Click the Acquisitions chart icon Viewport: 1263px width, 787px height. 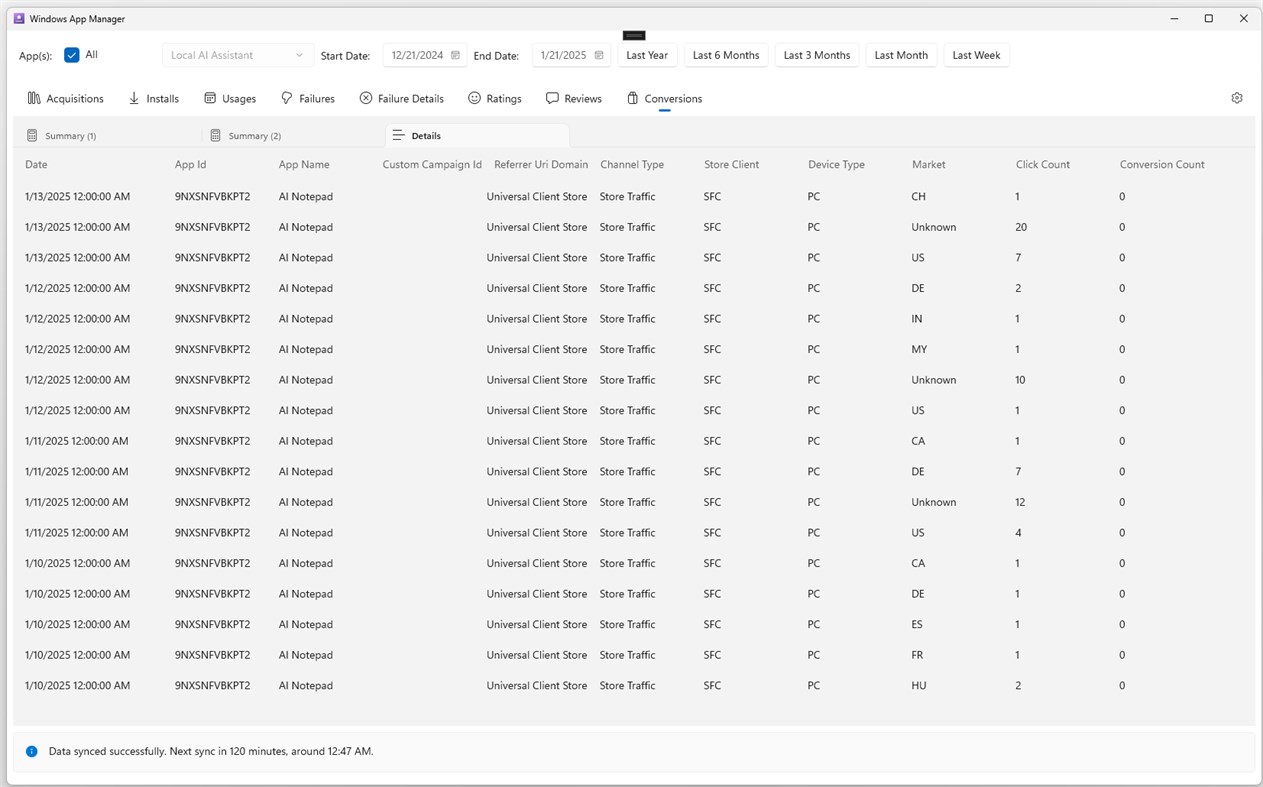(34, 98)
